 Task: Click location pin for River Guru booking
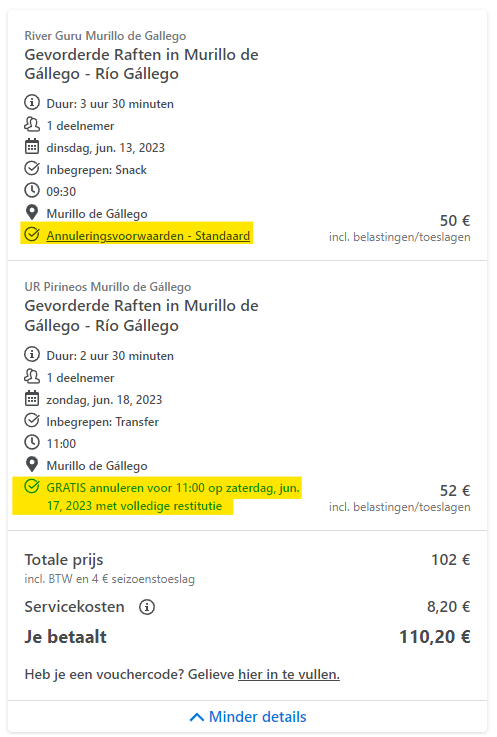pyautogui.click(x=32, y=213)
